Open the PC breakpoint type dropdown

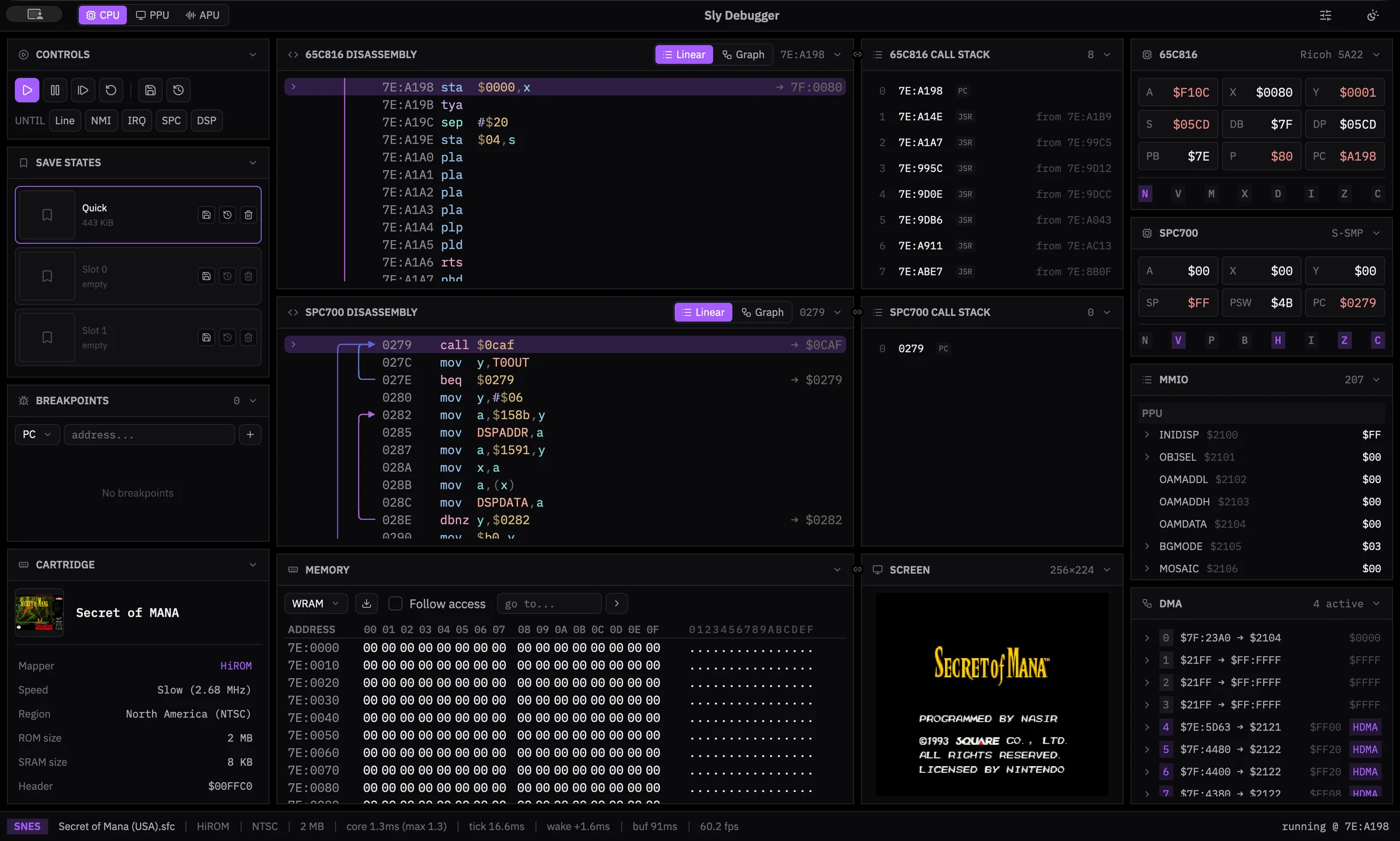(x=37, y=434)
